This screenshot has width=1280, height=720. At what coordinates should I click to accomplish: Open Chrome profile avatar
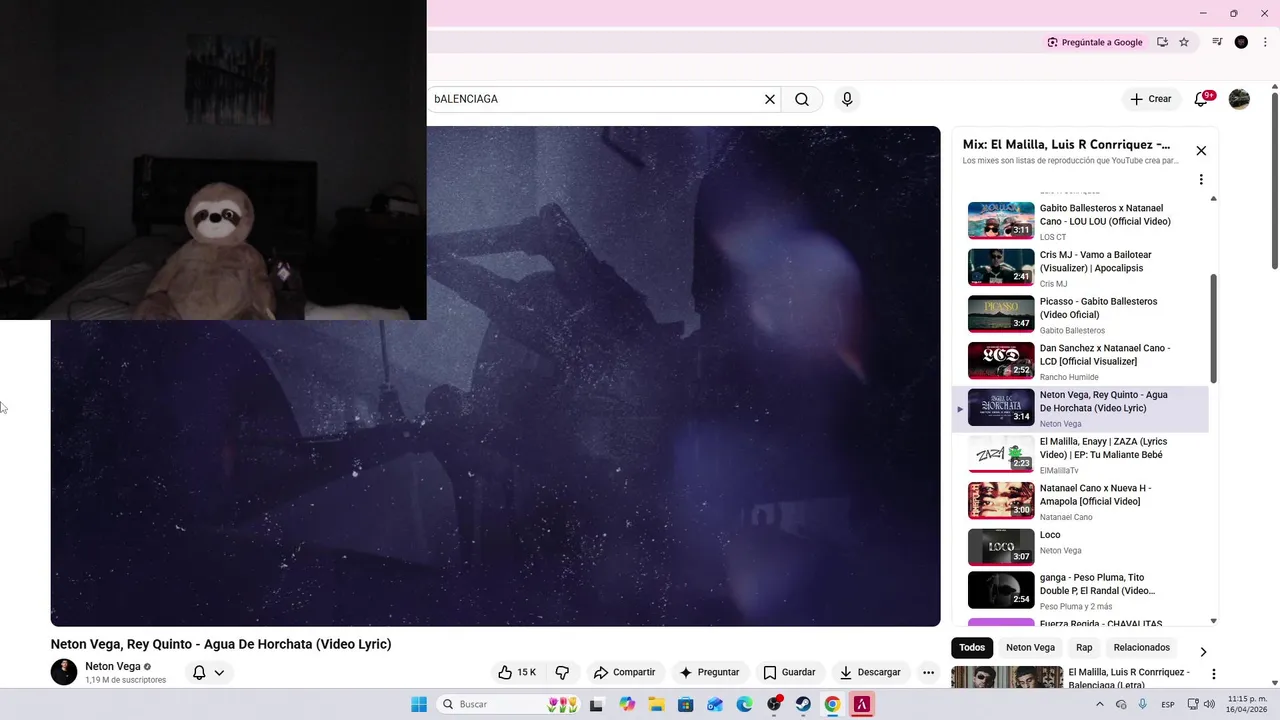1241,42
